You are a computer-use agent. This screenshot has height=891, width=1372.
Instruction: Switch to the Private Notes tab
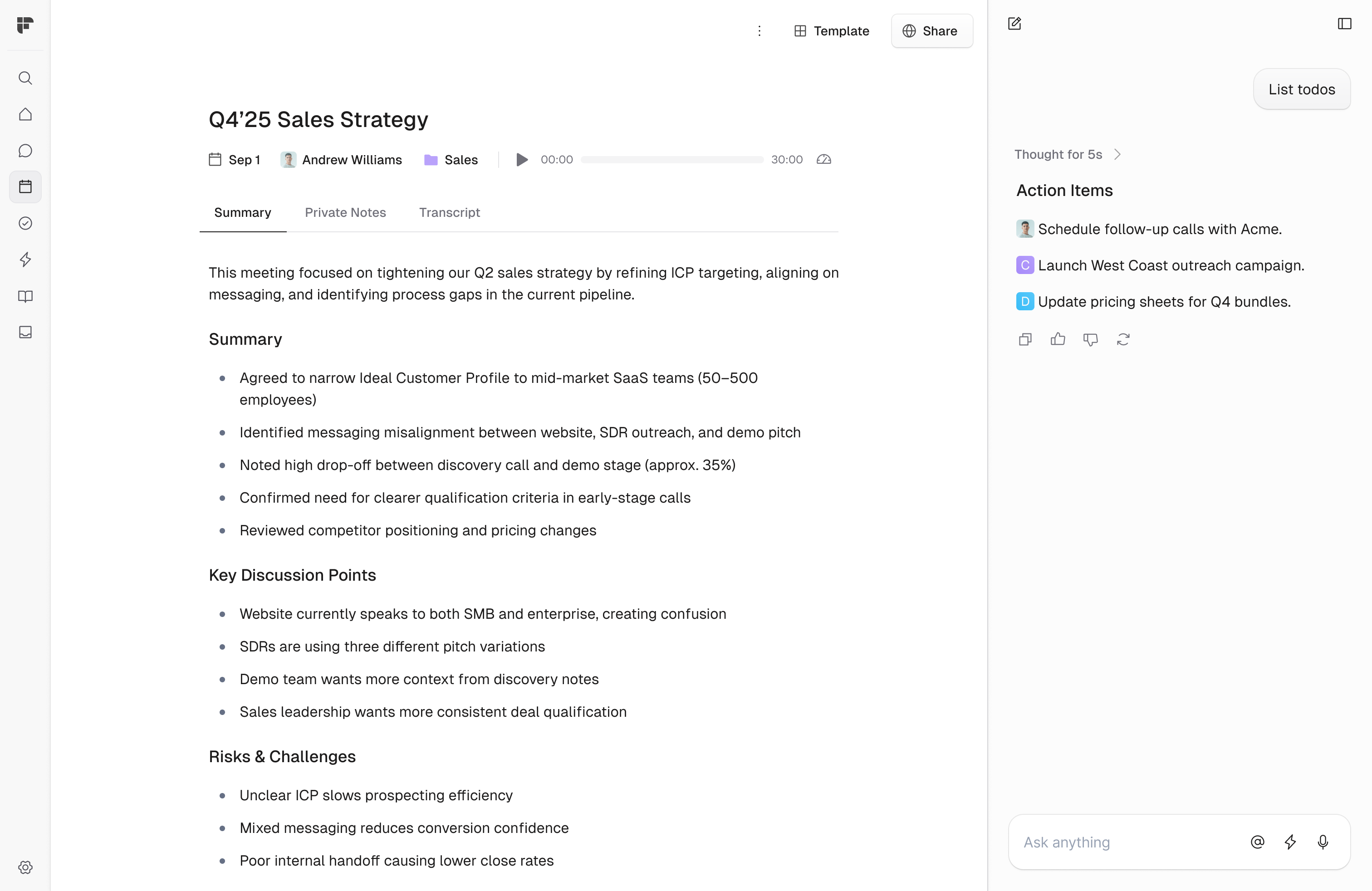[345, 213]
